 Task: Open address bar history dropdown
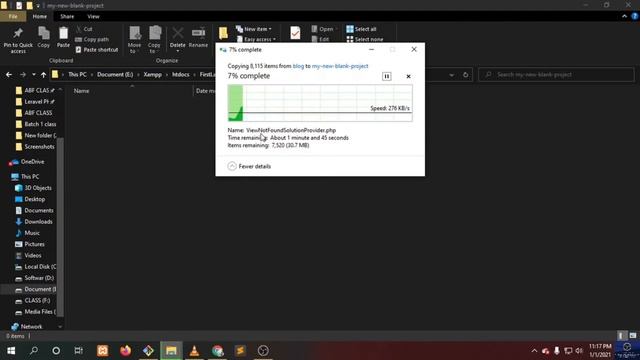pyautogui.click(x=451, y=75)
